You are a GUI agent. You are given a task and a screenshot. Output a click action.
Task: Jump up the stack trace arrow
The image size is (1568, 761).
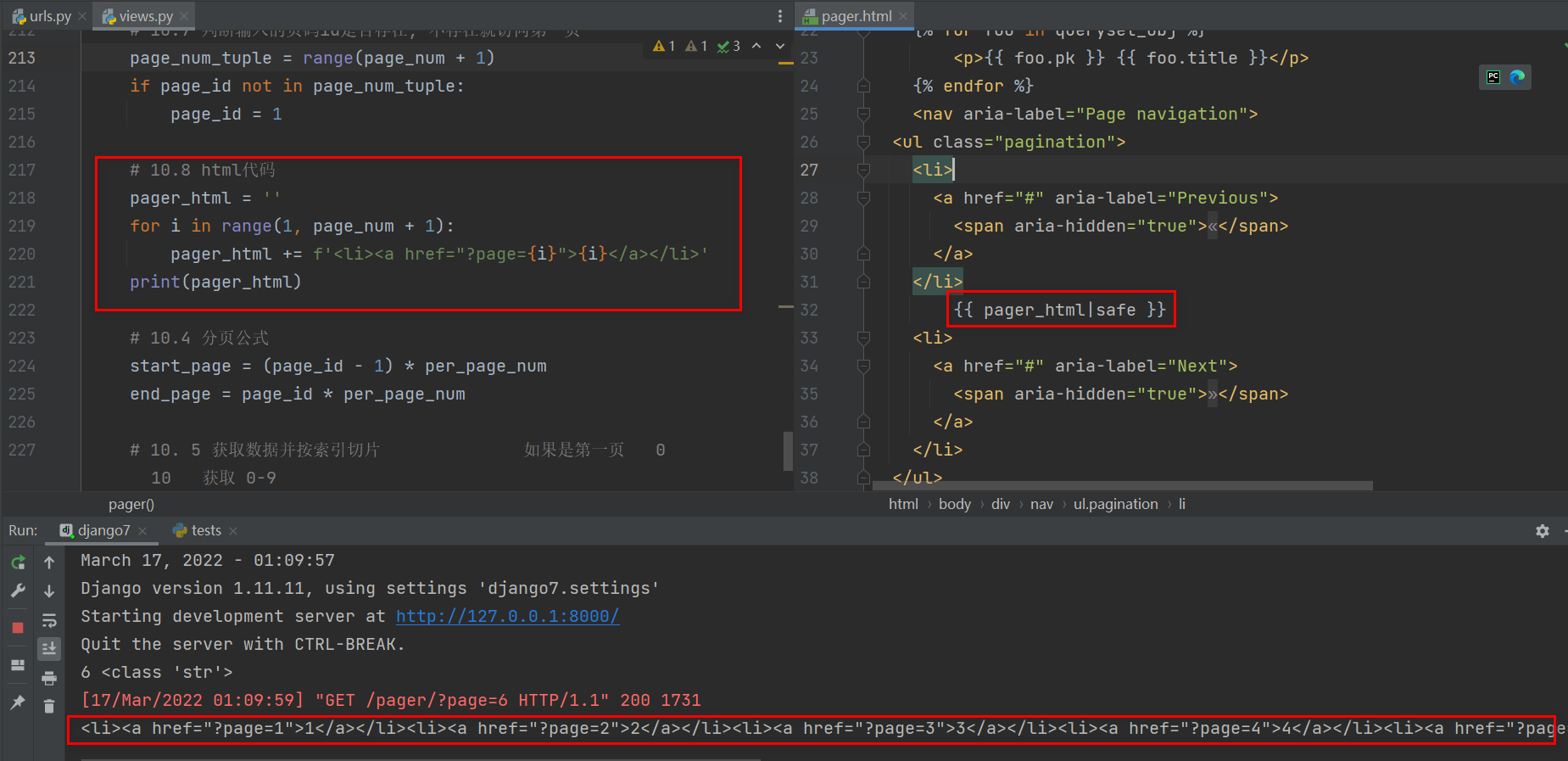tap(49, 562)
